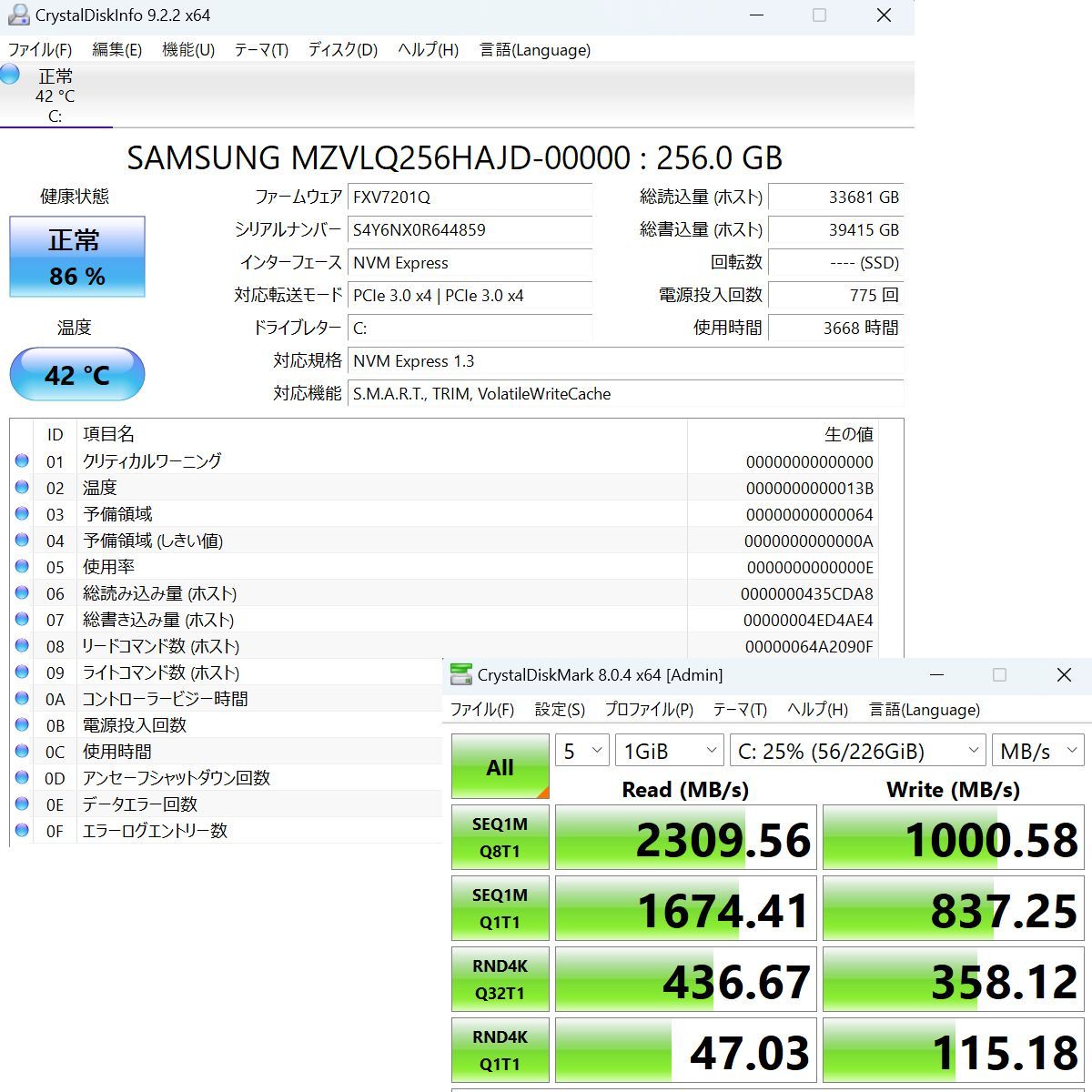
Task: Click status orb for ID 0F エラーログエントリー数
Action: [22, 831]
